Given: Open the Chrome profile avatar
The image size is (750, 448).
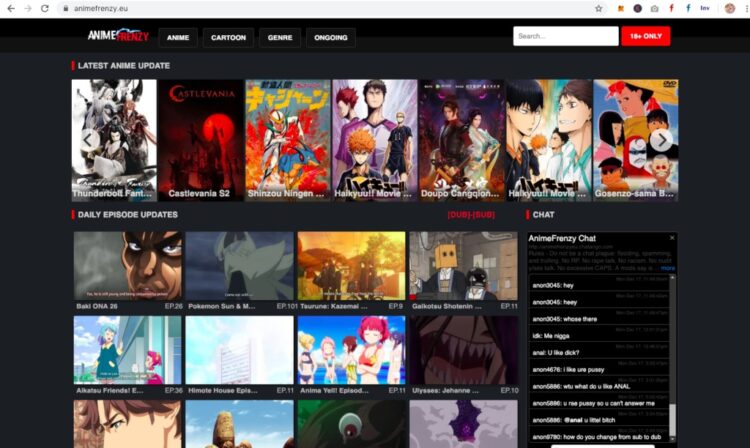Looking at the screenshot, I should 729,8.
